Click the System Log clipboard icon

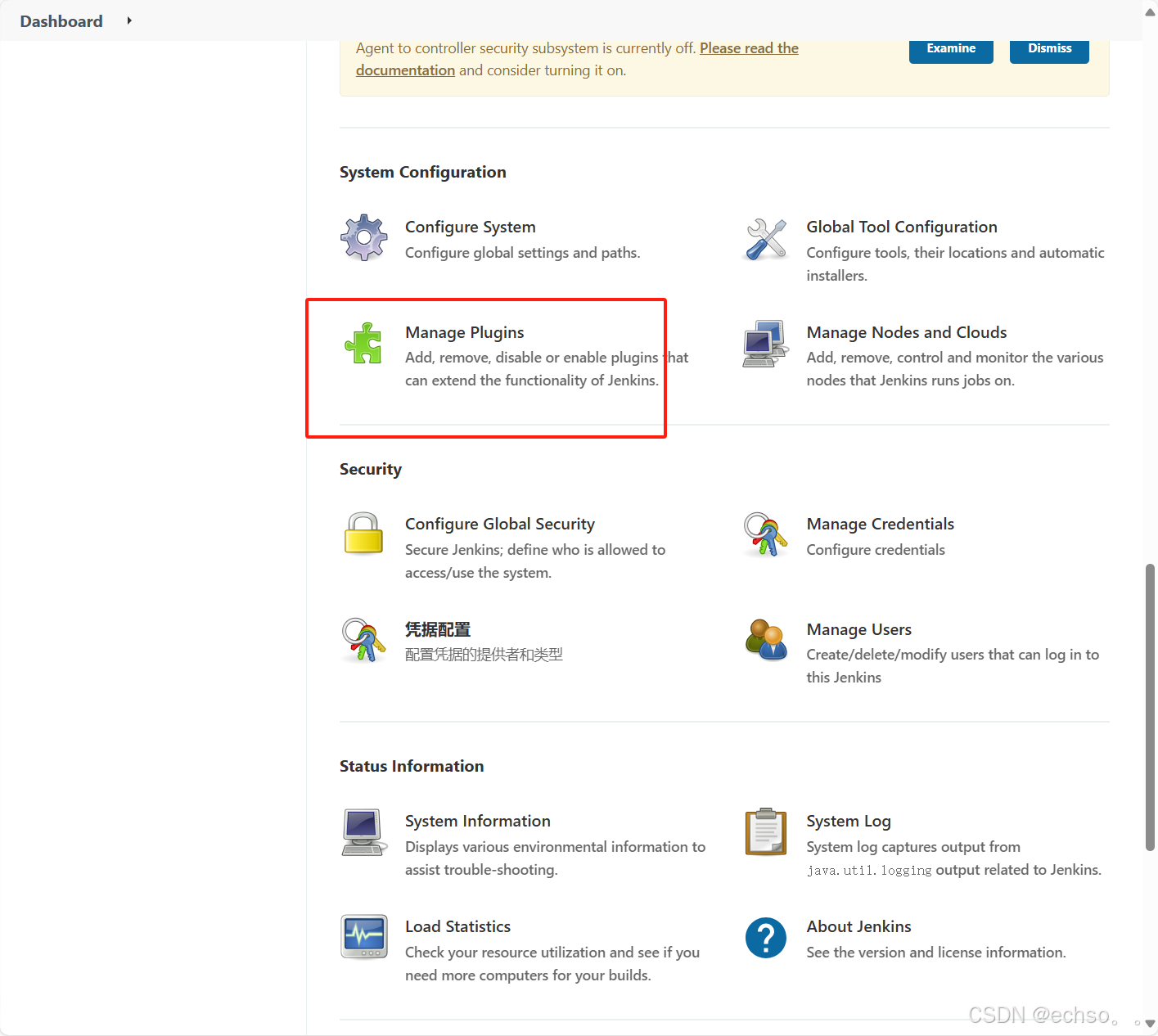[x=766, y=831]
